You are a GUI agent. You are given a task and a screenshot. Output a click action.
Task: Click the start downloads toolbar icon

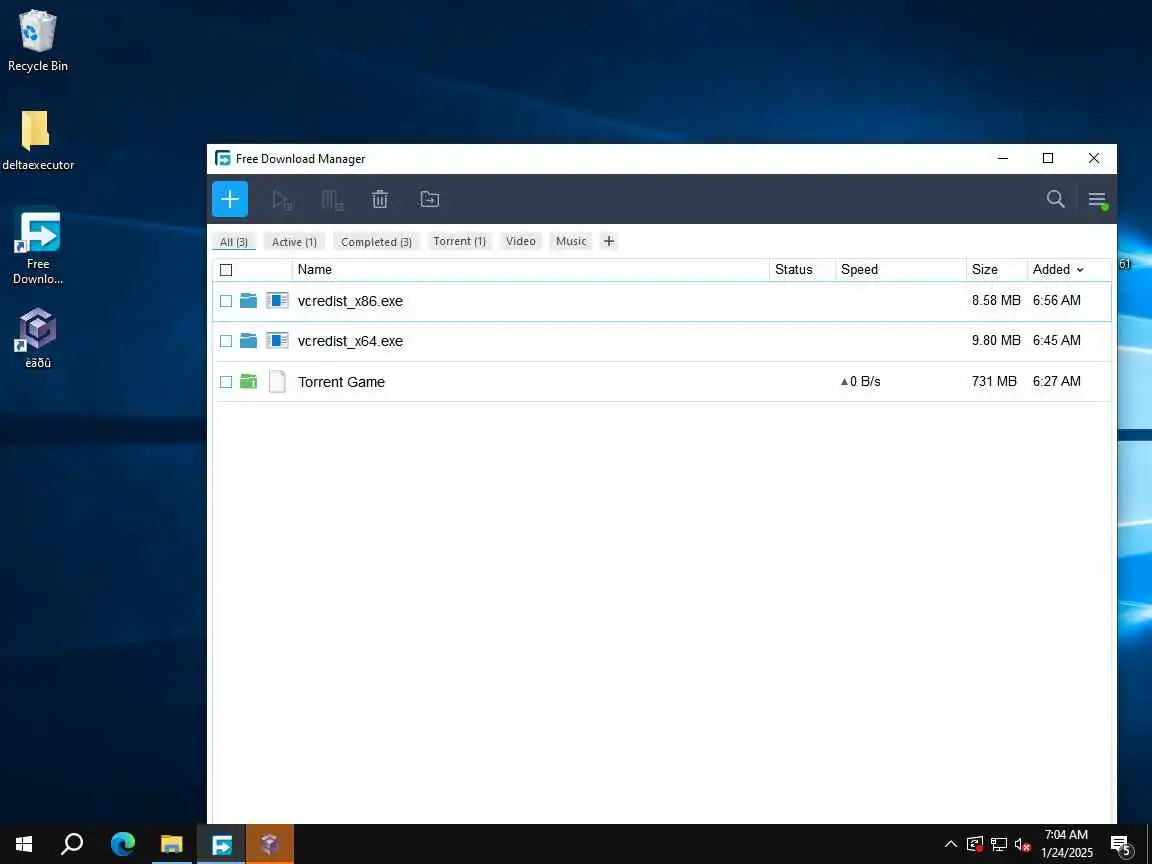(282, 200)
